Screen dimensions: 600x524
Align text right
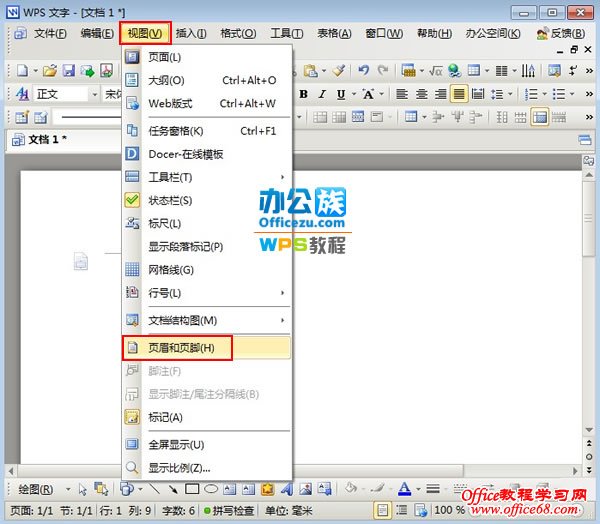[440, 94]
